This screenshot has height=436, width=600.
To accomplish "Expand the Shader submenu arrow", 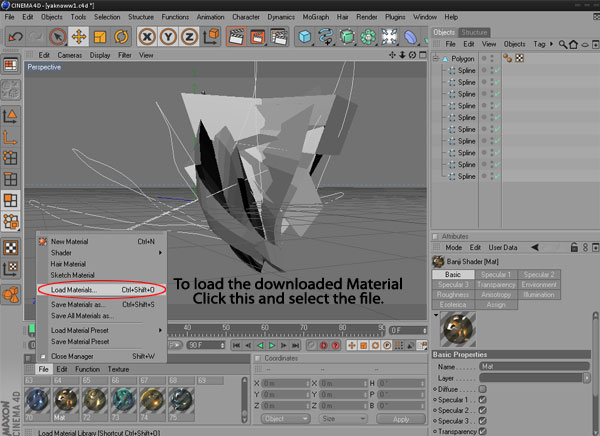I will click(x=160, y=253).
